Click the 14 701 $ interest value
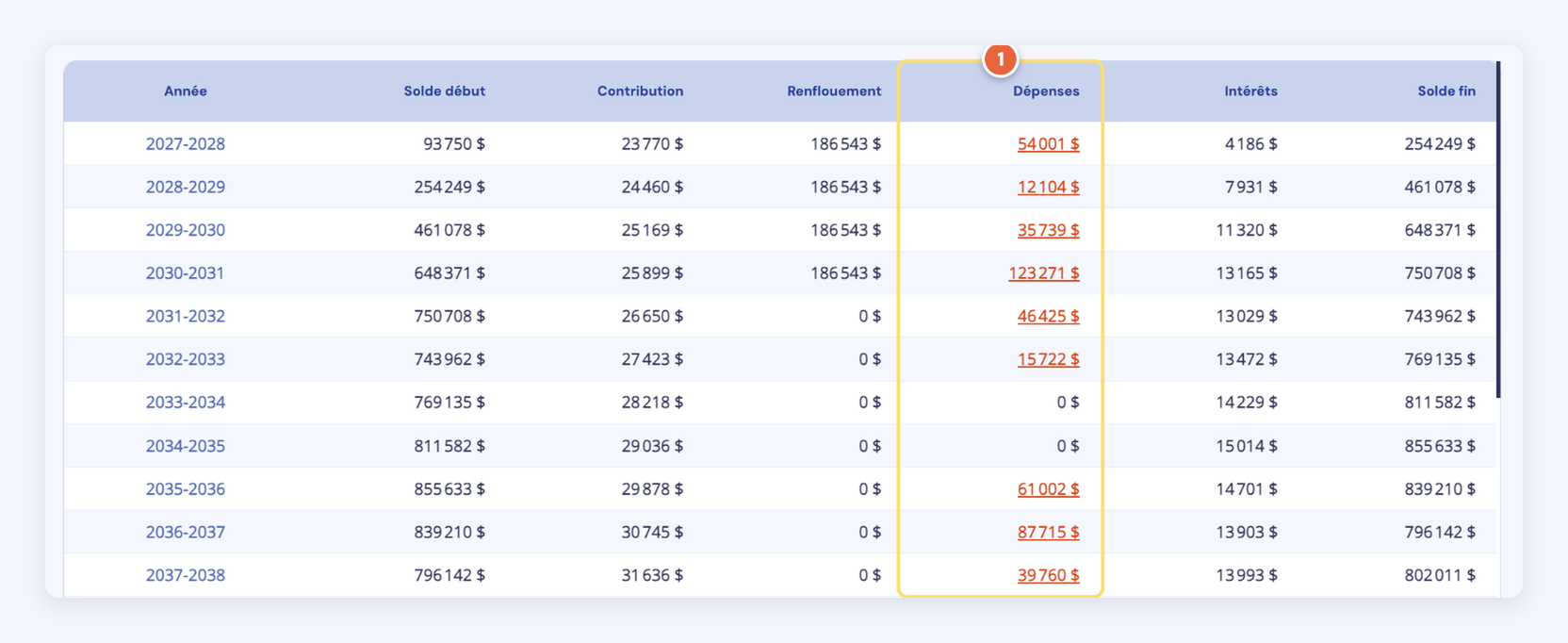The width and height of the screenshot is (1568, 643). pos(1247,489)
